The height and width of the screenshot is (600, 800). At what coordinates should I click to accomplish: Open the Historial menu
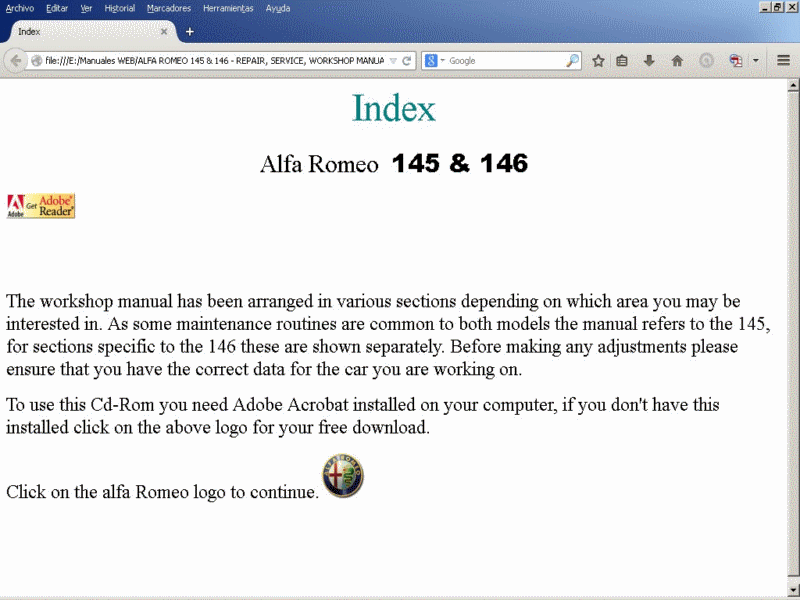coord(119,8)
